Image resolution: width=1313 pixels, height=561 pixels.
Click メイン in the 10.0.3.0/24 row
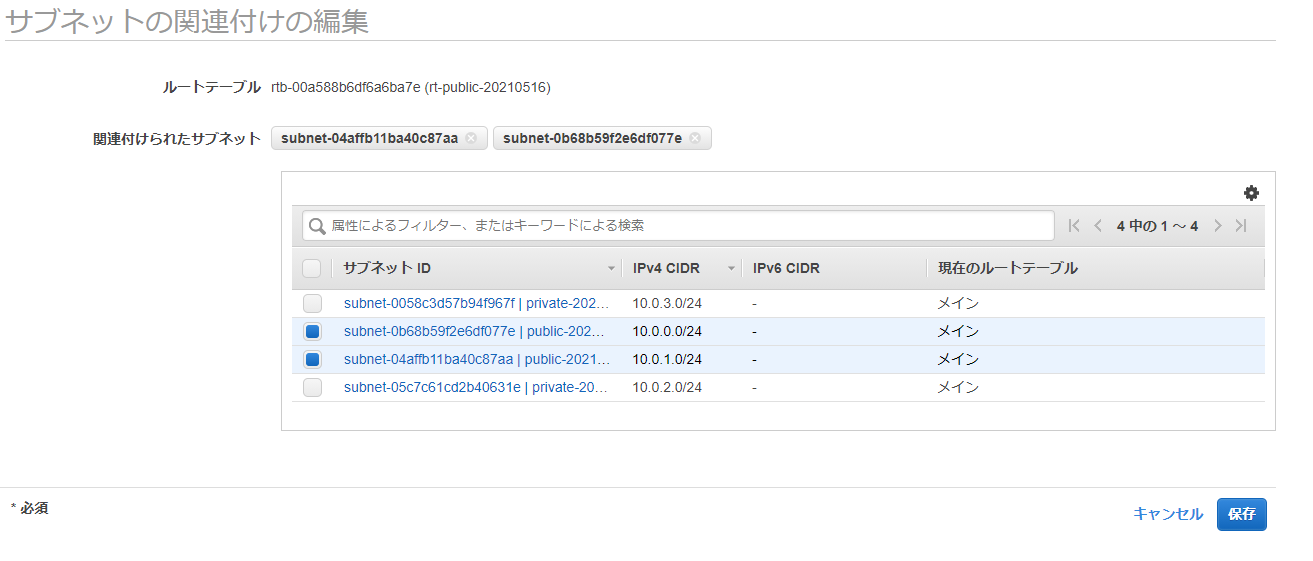coord(958,303)
